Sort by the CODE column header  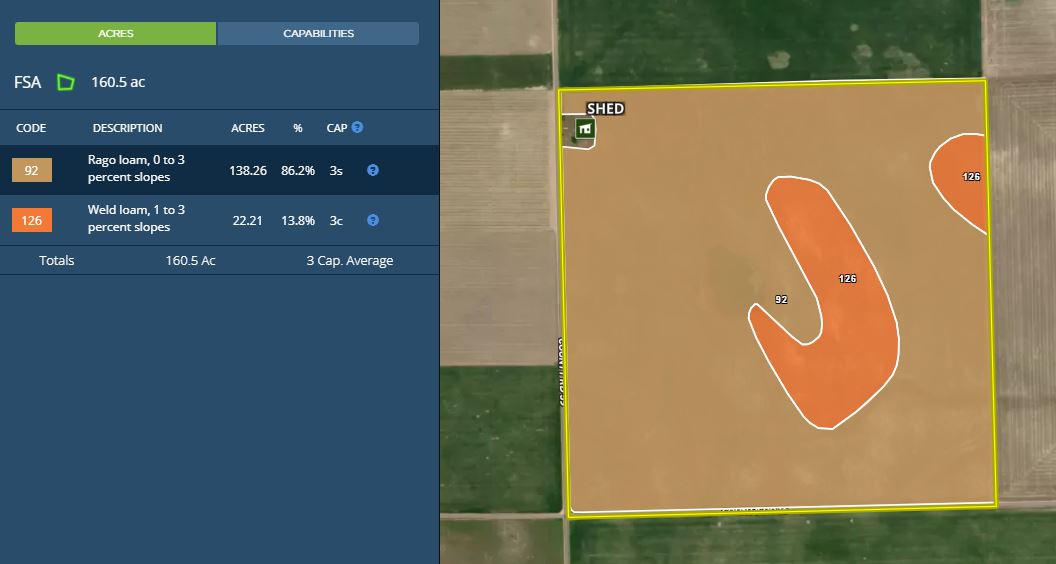tap(31, 128)
